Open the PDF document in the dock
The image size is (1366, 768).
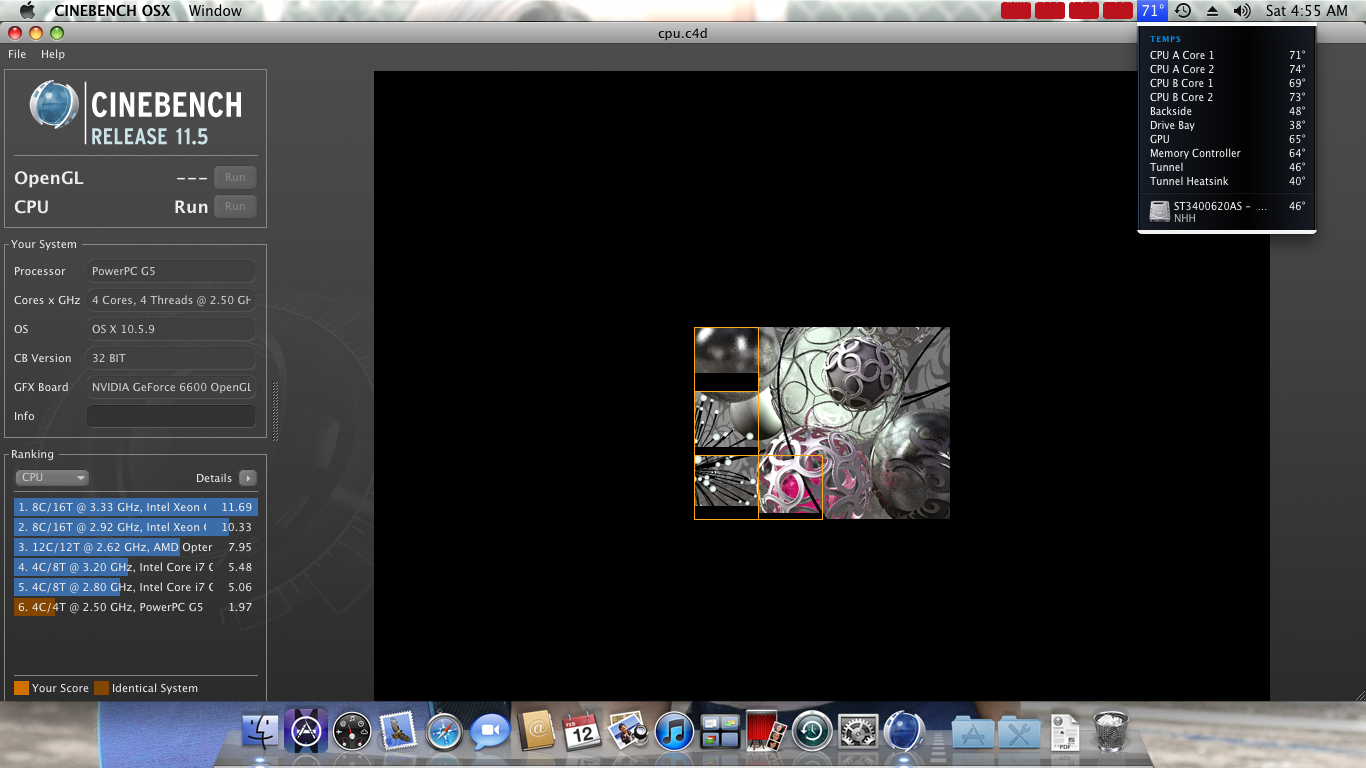(1064, 732)
